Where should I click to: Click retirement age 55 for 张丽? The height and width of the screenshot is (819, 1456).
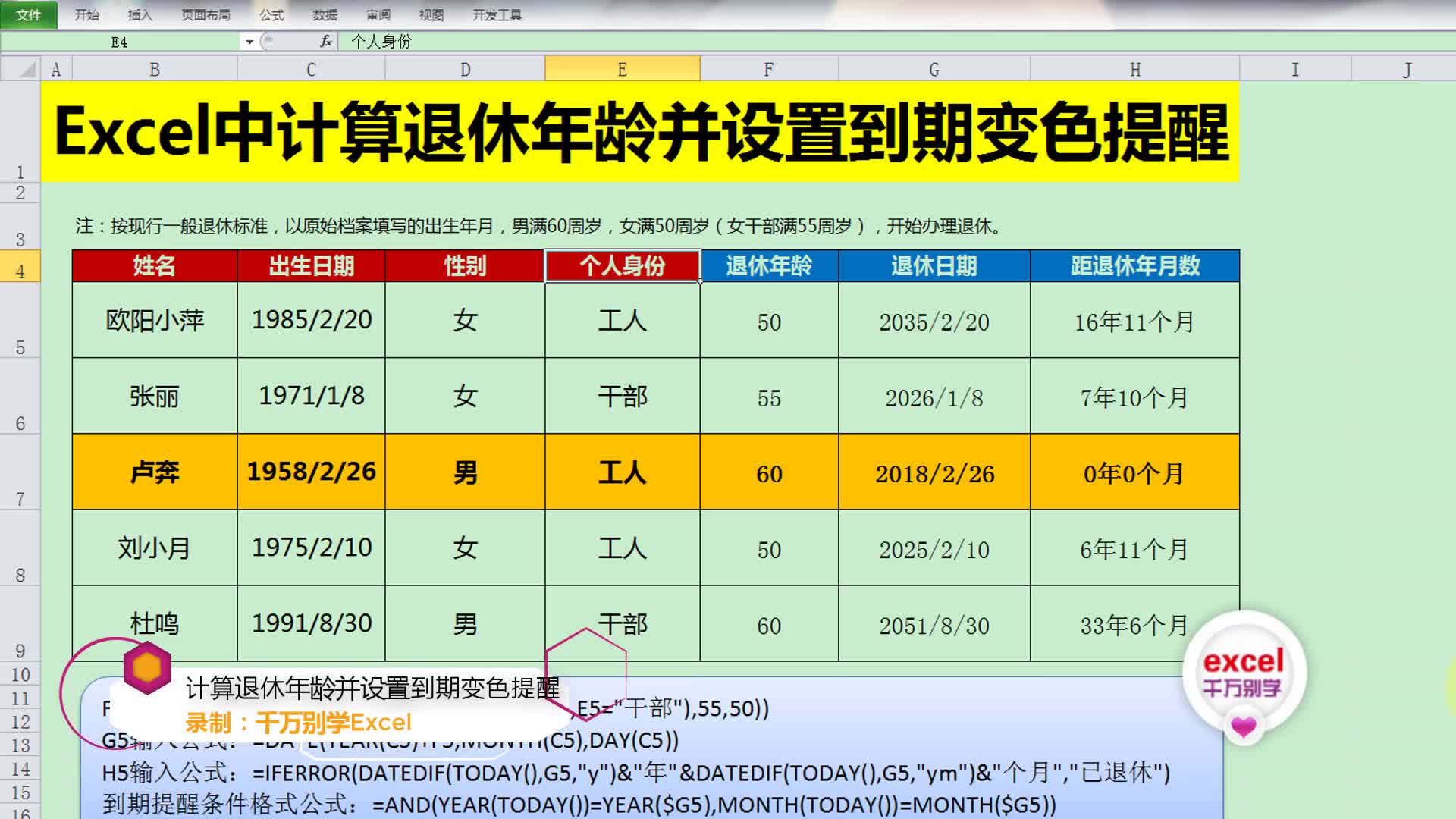[769, 396]
